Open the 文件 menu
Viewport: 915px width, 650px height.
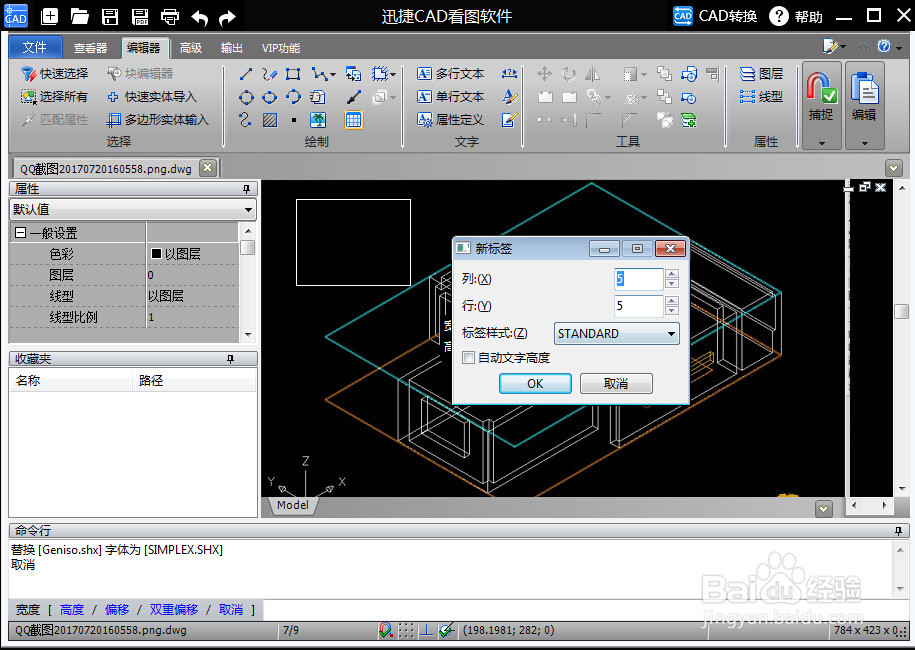[35, 47]
